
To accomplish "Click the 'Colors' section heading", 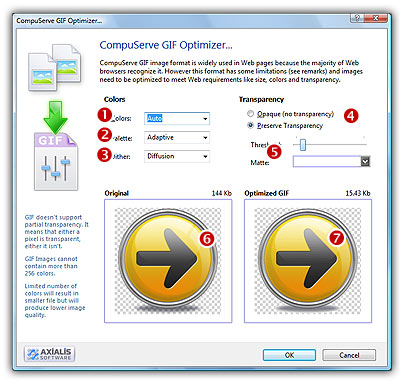I will pos(114,99).
